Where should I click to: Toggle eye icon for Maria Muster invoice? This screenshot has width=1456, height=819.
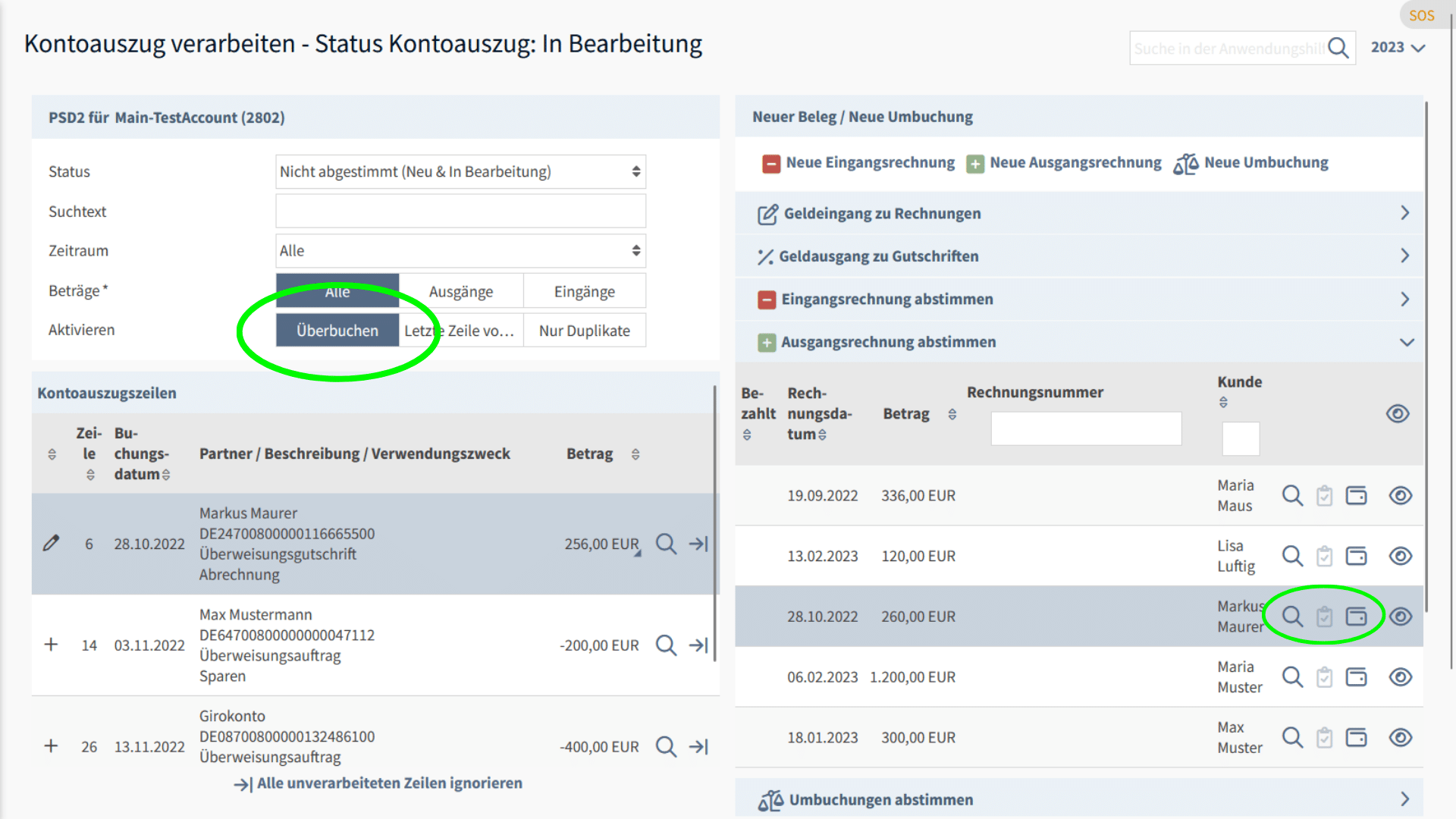[1400, 676]
